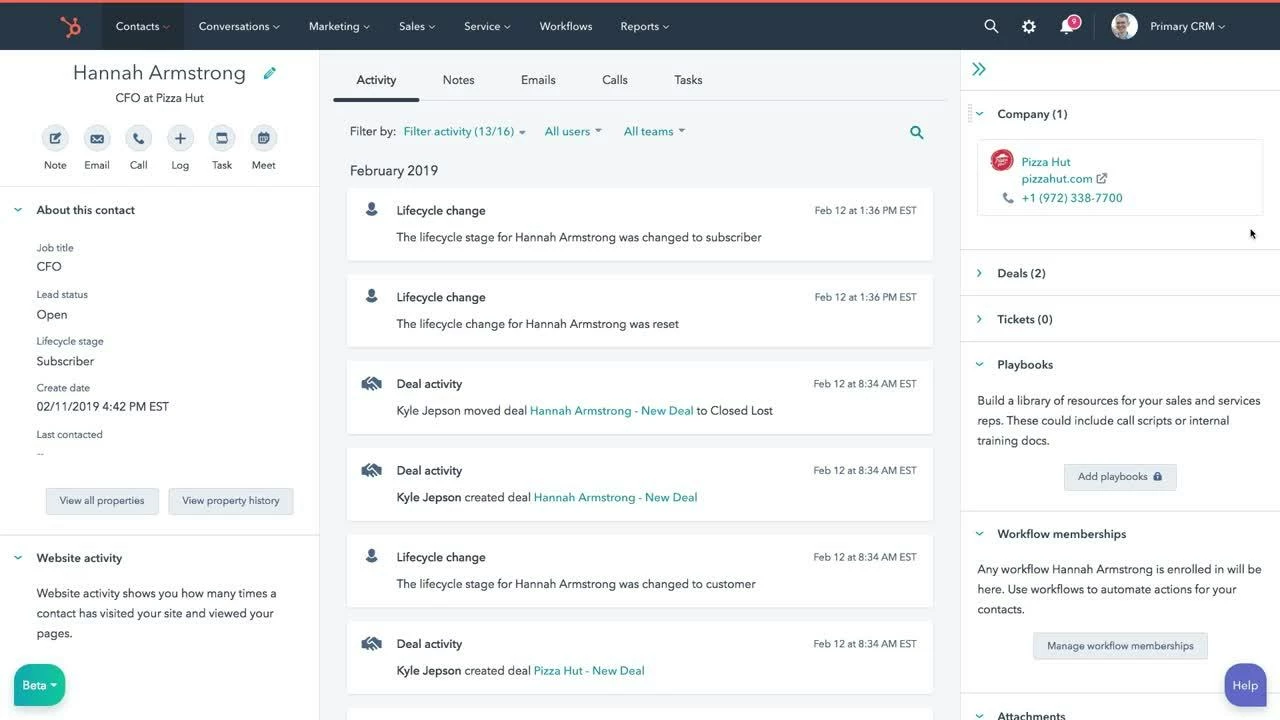Collapse the Workflow memberships section

[979, 534]
